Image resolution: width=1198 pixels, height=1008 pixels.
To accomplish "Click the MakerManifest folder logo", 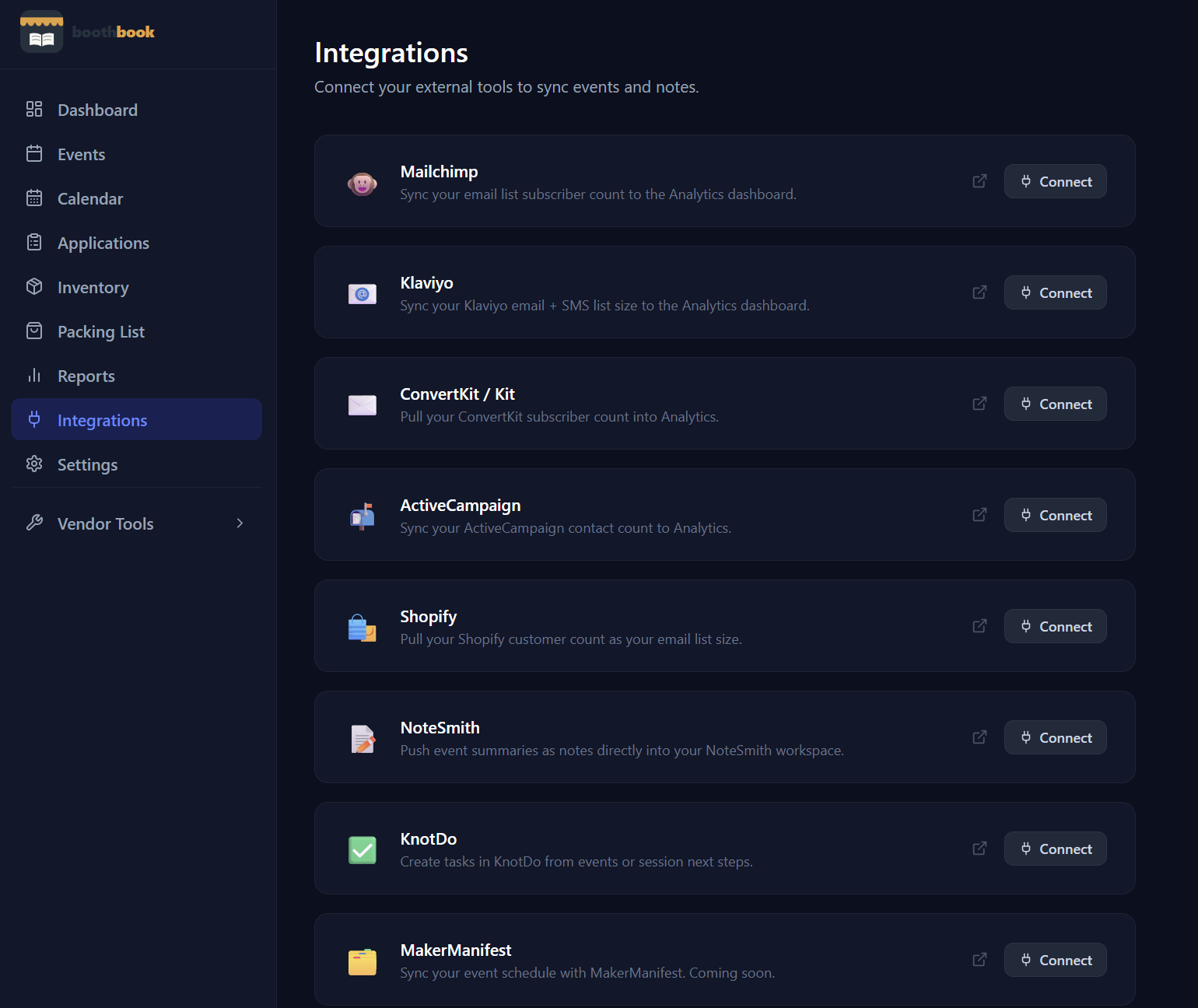I will pos(363,961).
